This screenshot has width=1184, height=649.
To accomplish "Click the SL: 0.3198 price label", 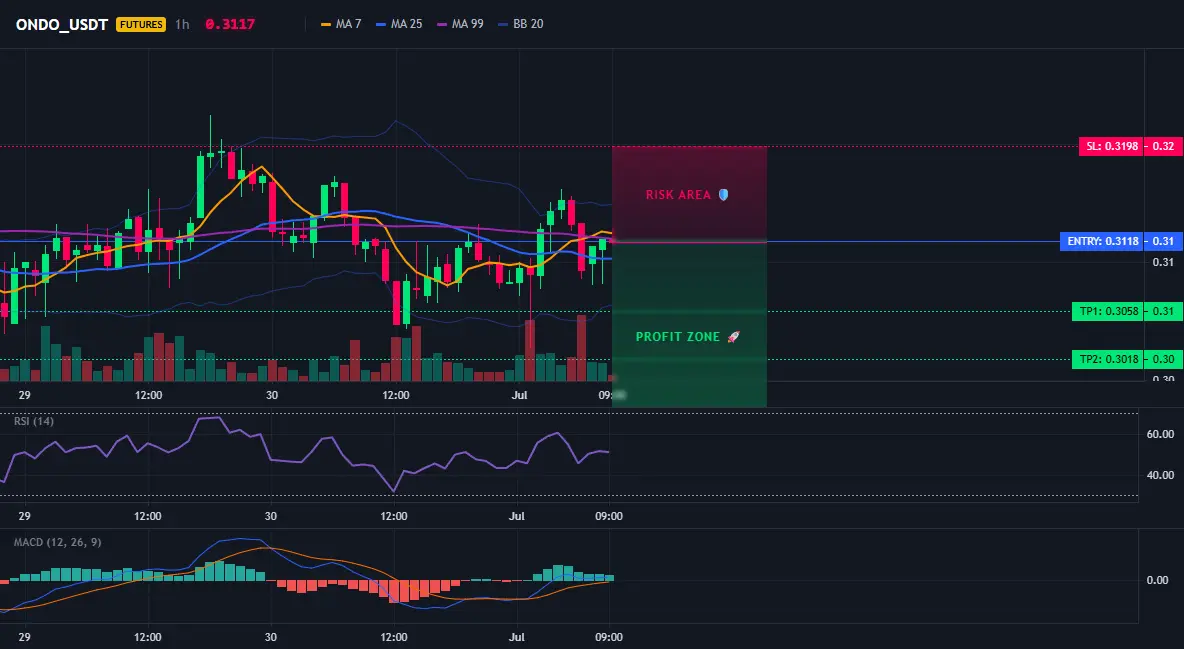I will pyautogui.click(x=1111, y=147).
